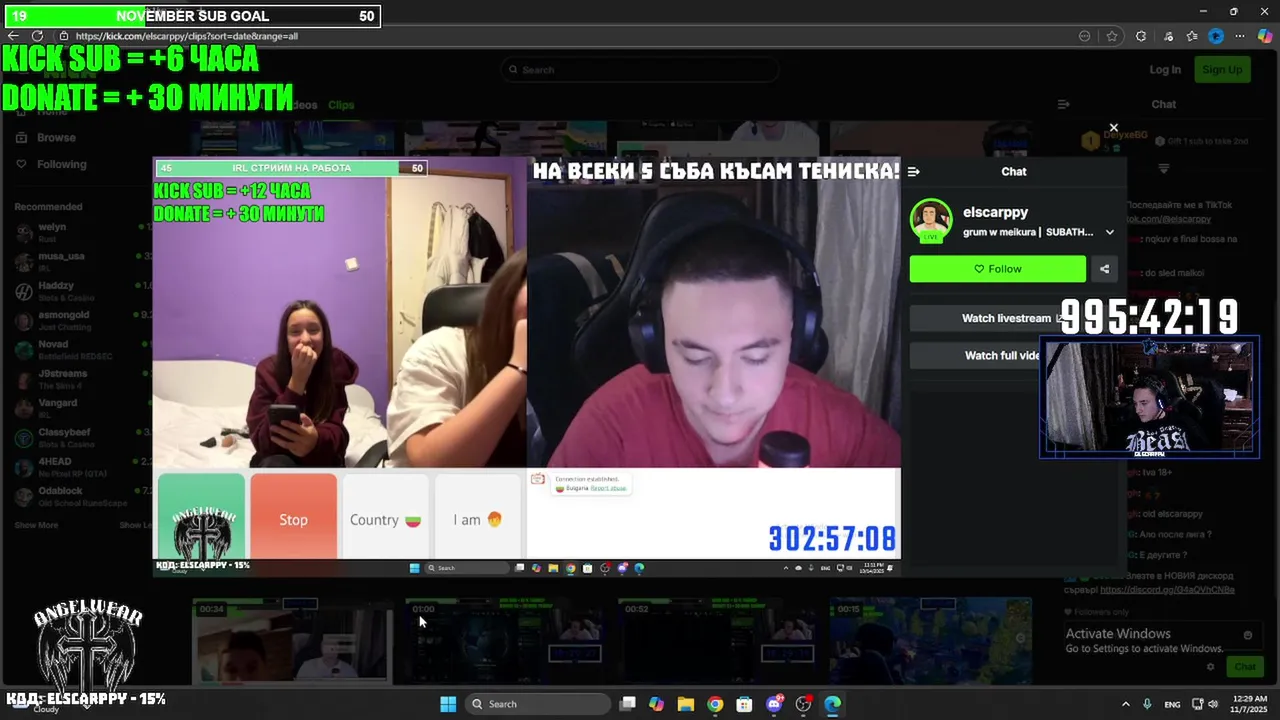1280x720 pixels.
Task: Open chat settings gear icon
Action: (1210, 667)
